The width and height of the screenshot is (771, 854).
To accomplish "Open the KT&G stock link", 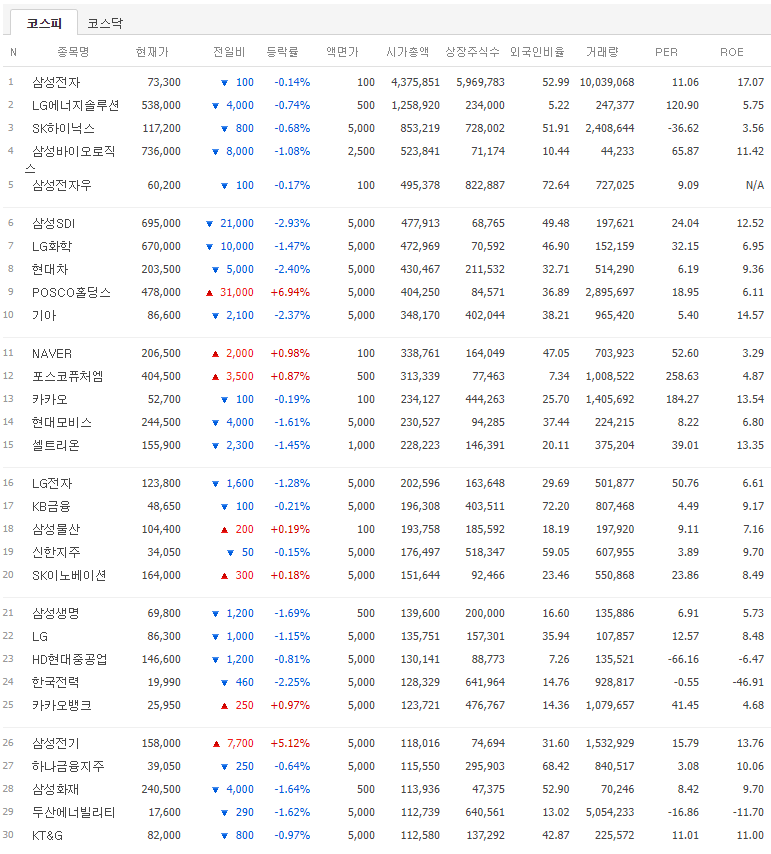I will (47, 835).
